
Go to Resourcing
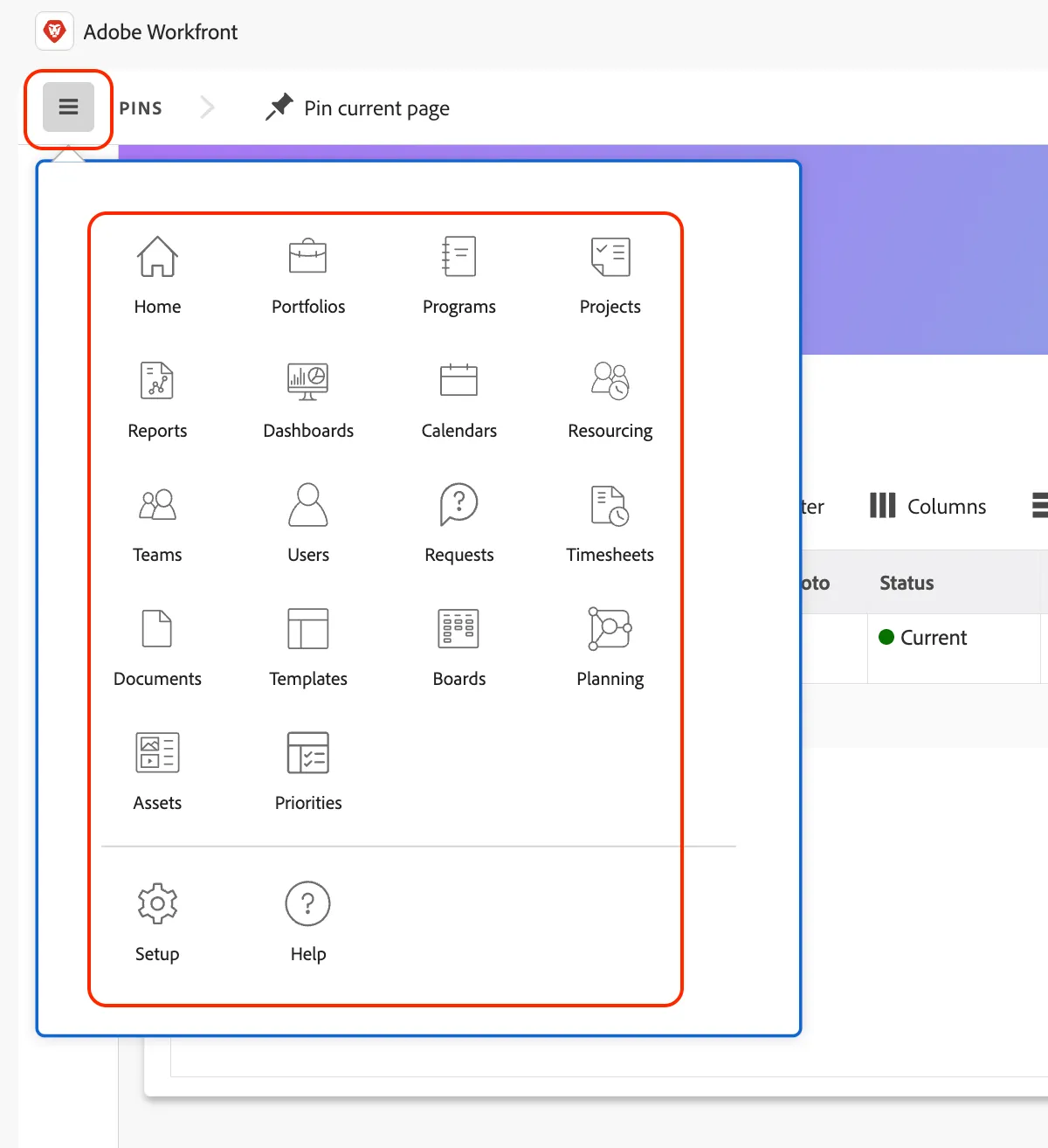tap(610, 399)
